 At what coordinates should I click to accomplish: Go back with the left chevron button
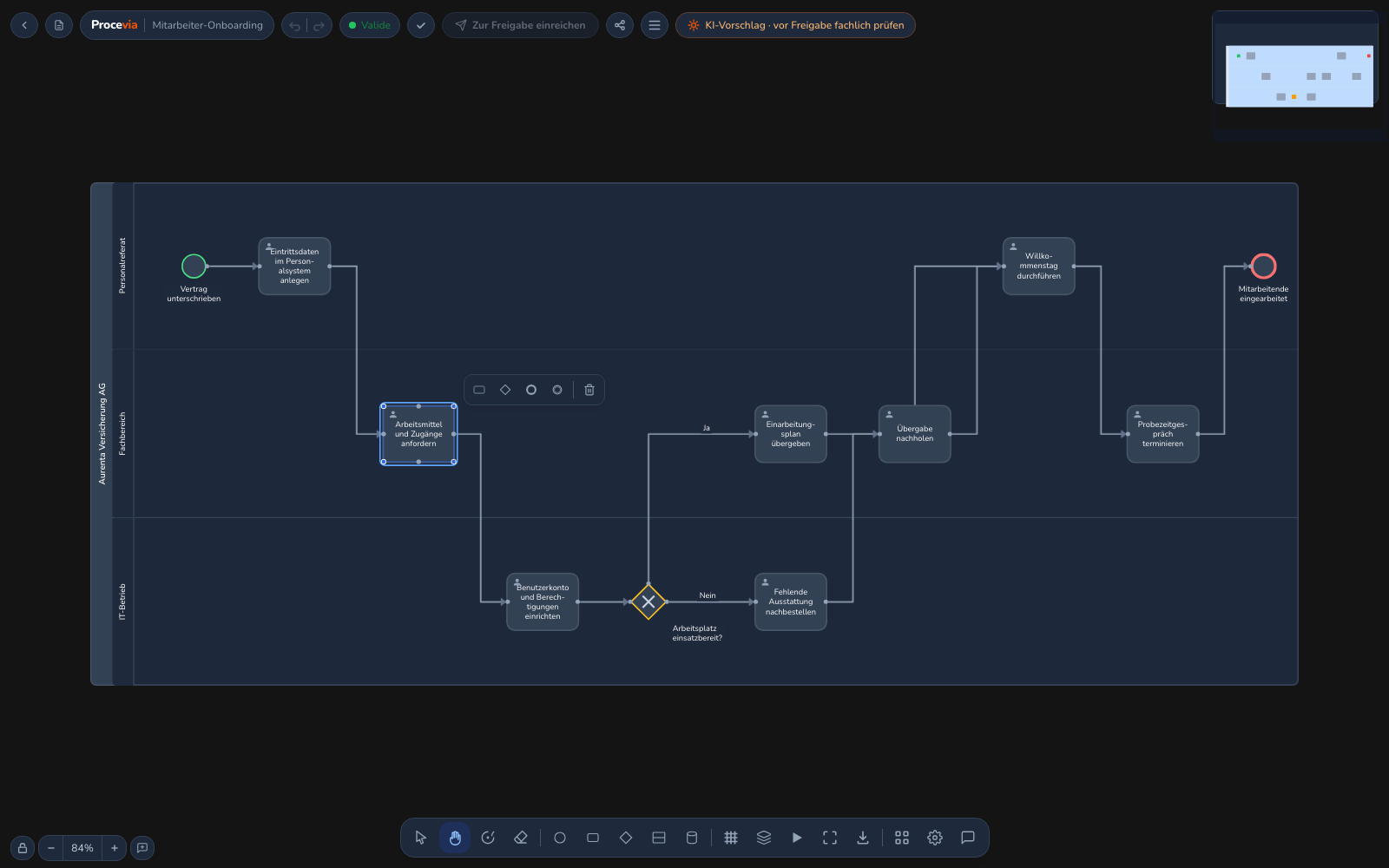tap(24, 25)
